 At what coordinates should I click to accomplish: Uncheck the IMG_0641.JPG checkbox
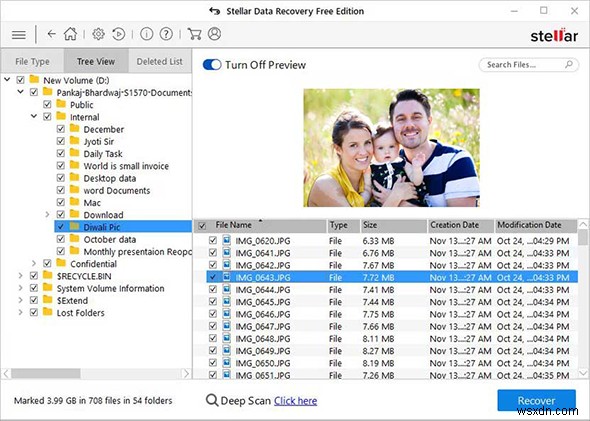pos(213,252)
